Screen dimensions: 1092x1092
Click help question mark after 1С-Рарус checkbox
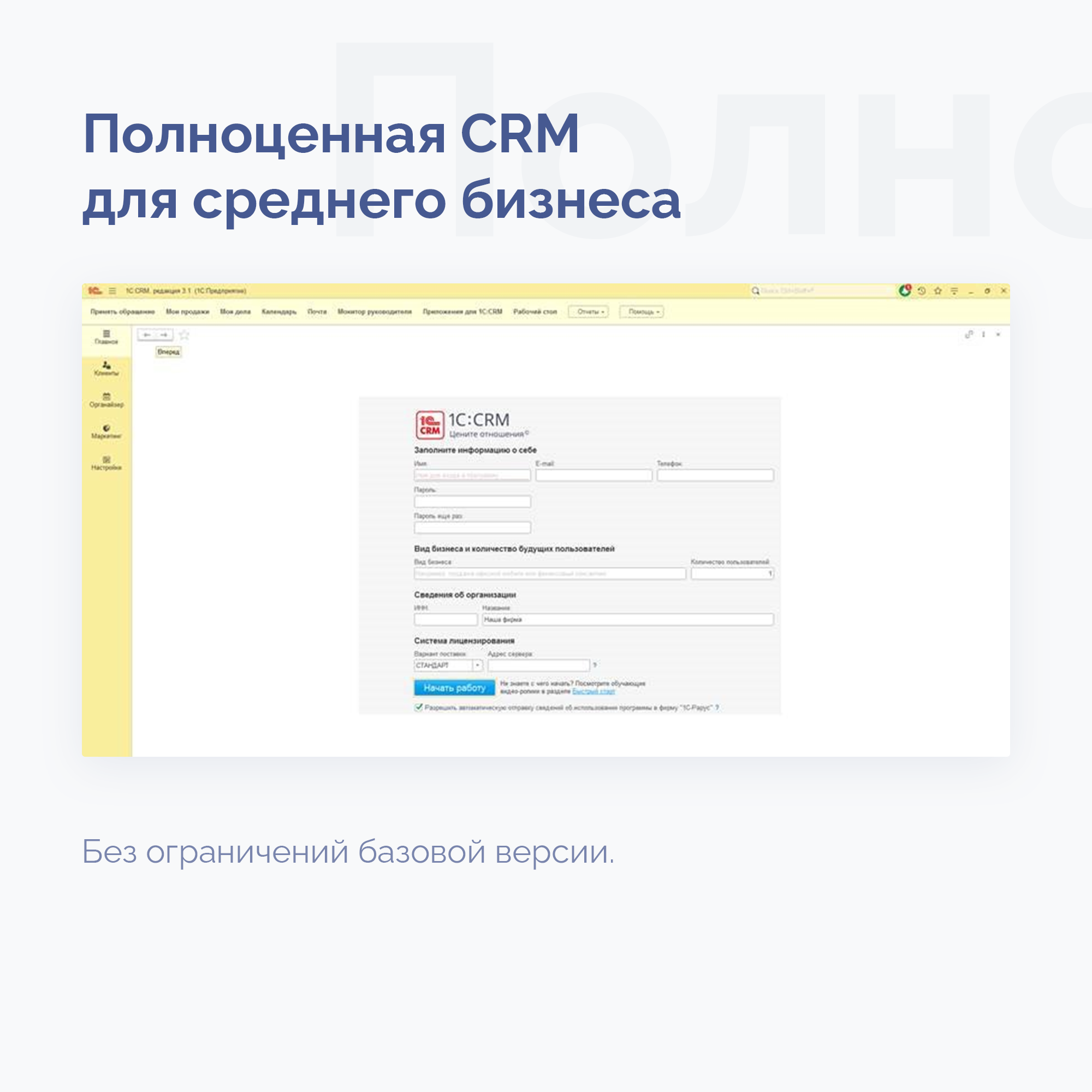717,708
